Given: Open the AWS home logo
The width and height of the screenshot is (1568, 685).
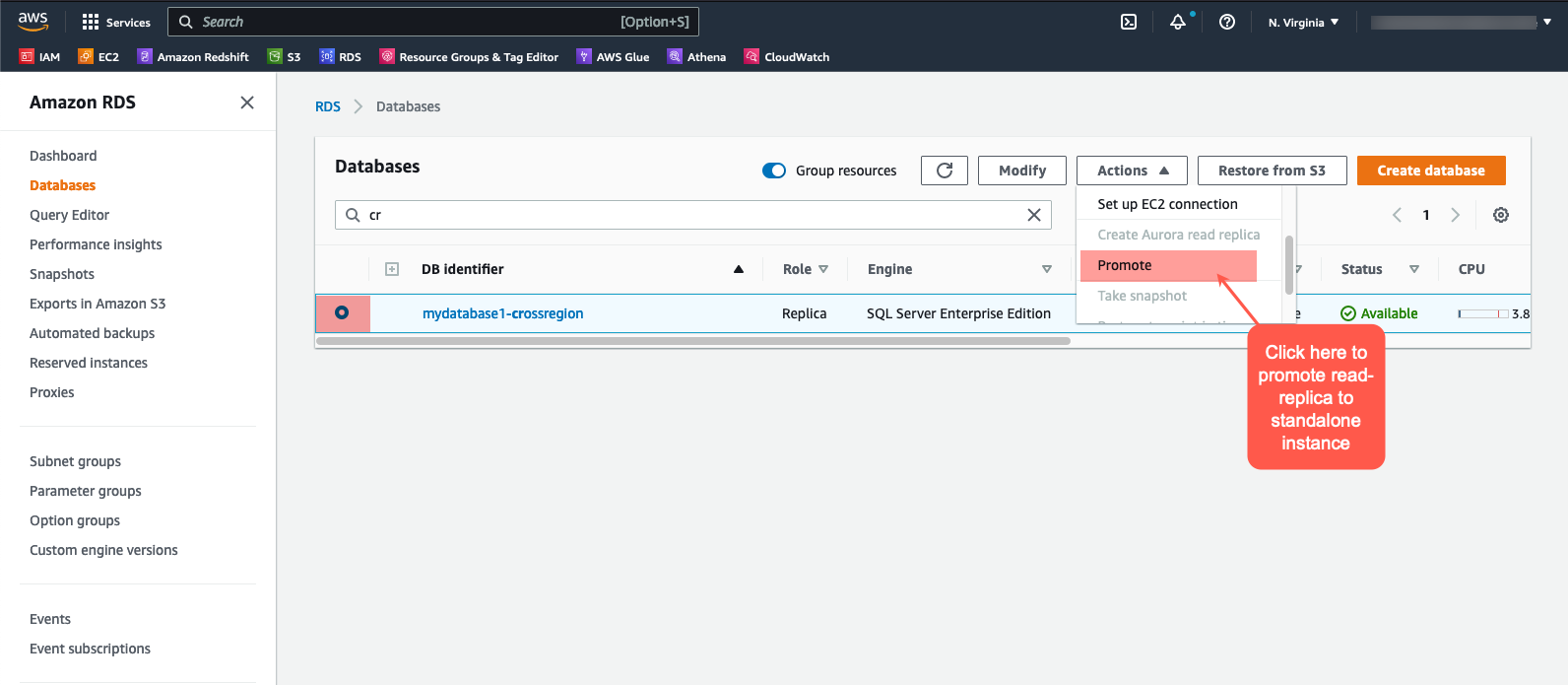Looking at the screenshot, I should click(x=33, y=22).
